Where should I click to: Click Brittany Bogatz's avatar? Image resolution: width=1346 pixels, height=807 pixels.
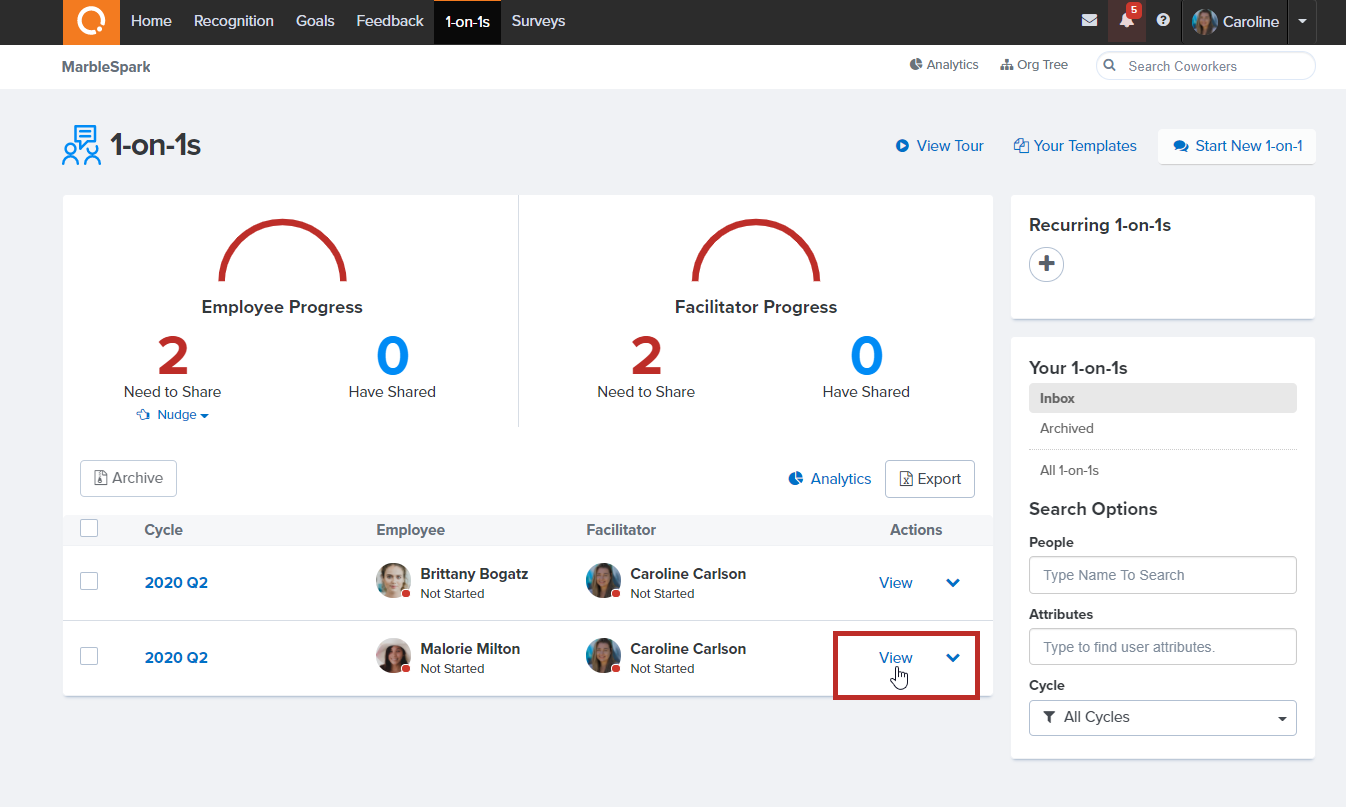pyautogui.click(x=393, y=581)
